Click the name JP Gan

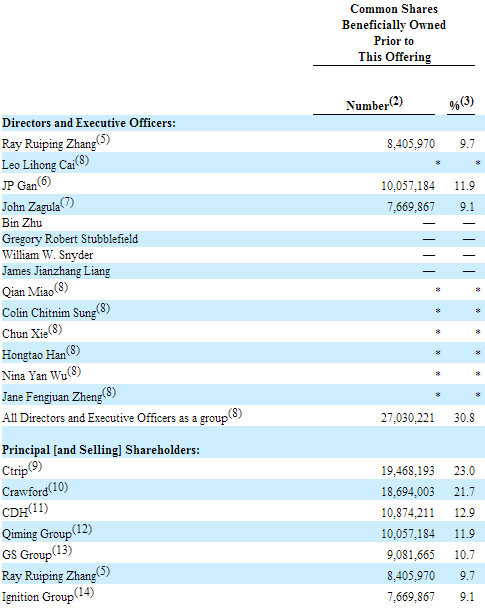tap(19, 185)
